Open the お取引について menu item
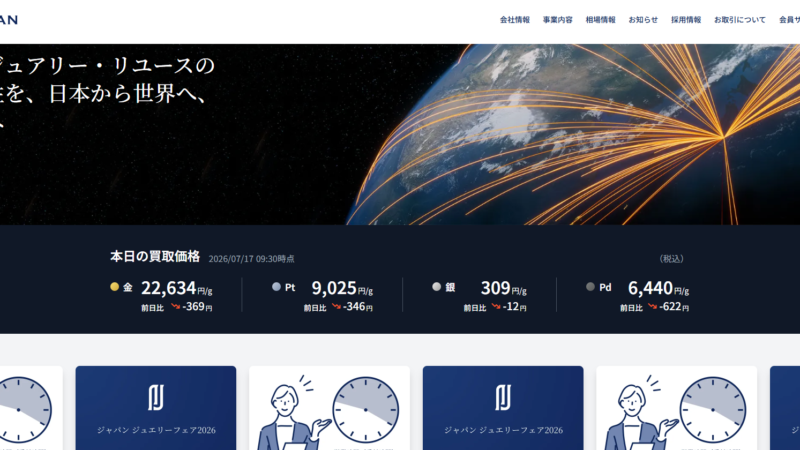Screen dimensions: 800x450 (740, 20)
